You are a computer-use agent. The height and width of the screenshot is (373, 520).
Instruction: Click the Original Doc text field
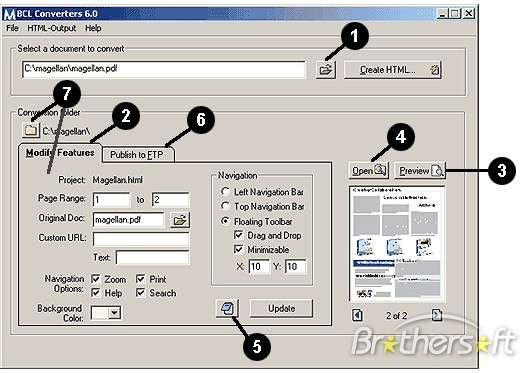129,220
